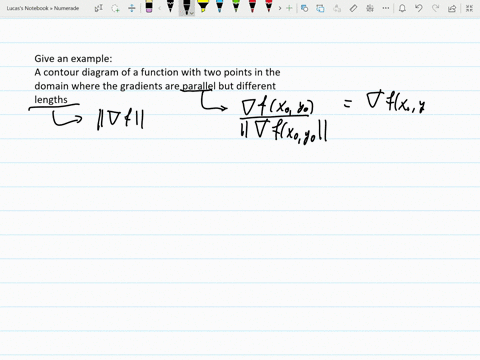Select the yellow highlighter
The image size is (480, 360).
203,7
